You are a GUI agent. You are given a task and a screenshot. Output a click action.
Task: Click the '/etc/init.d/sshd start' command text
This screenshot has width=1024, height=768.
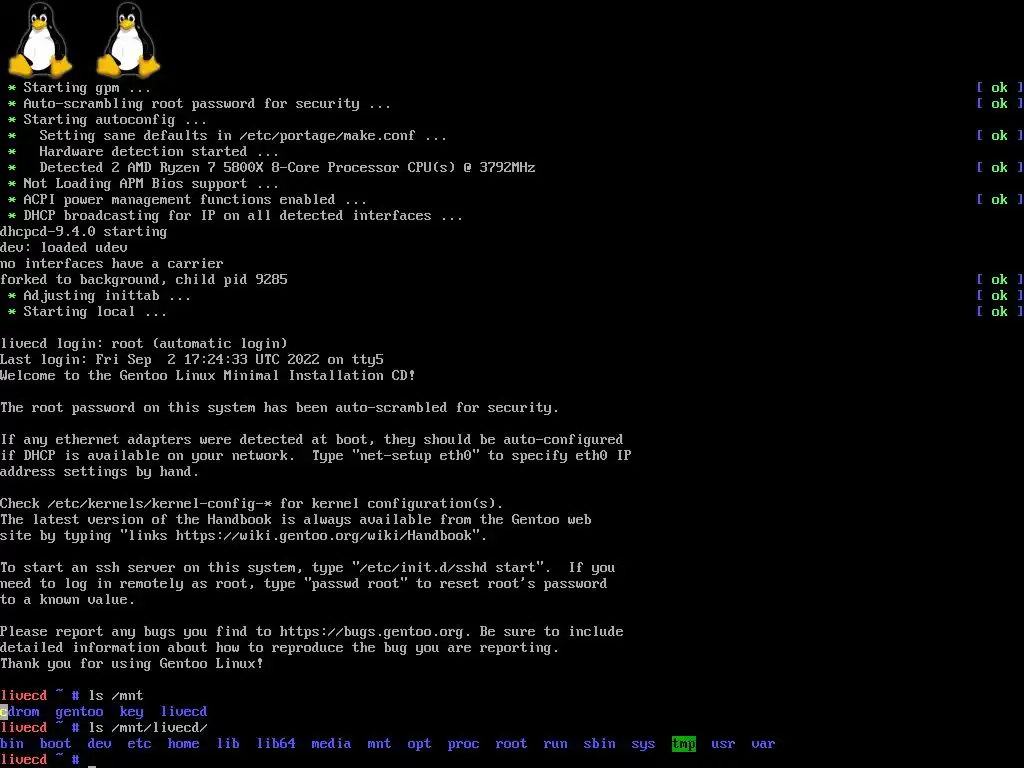click(447, 568)
